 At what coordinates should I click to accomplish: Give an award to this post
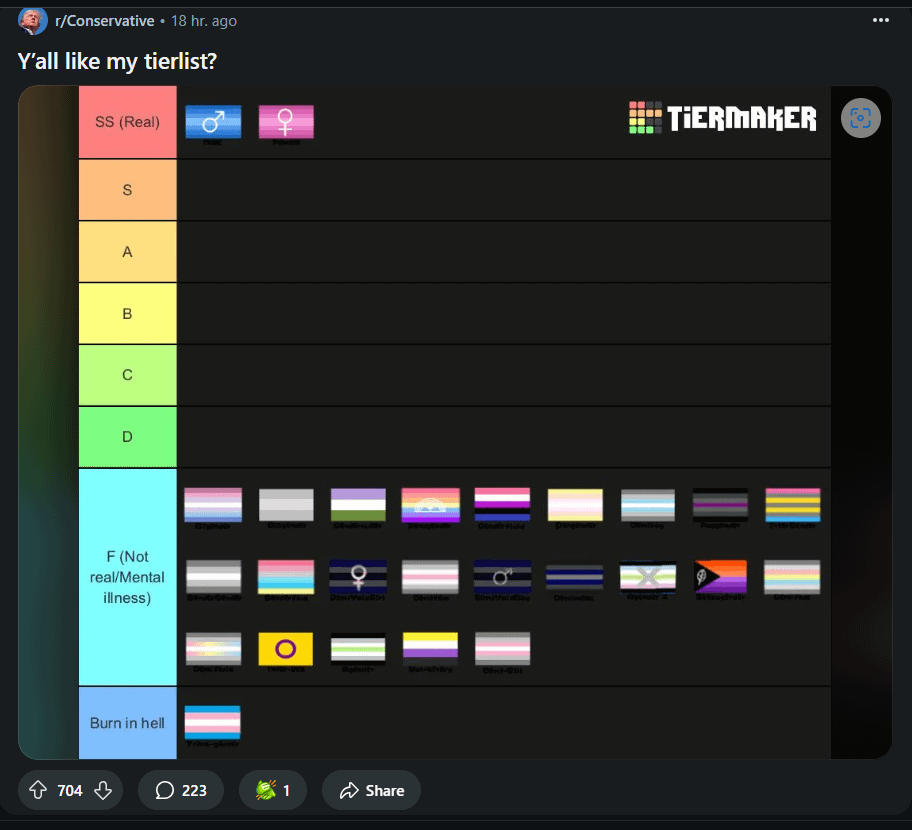273,790
